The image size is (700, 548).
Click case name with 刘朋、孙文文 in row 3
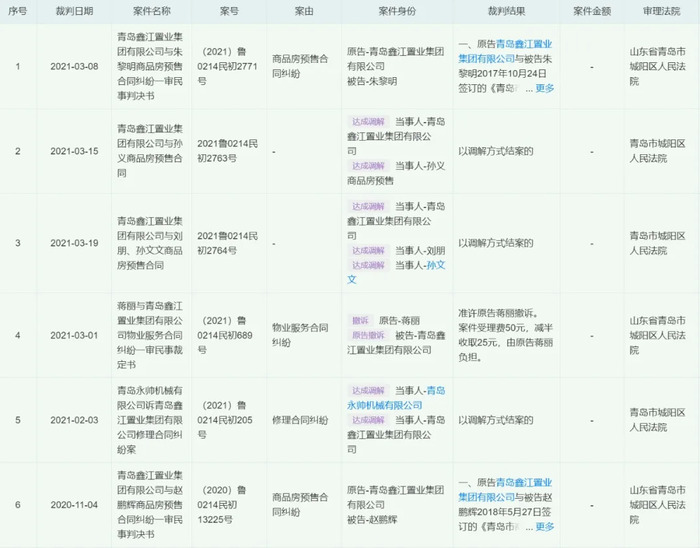point(150,243)
